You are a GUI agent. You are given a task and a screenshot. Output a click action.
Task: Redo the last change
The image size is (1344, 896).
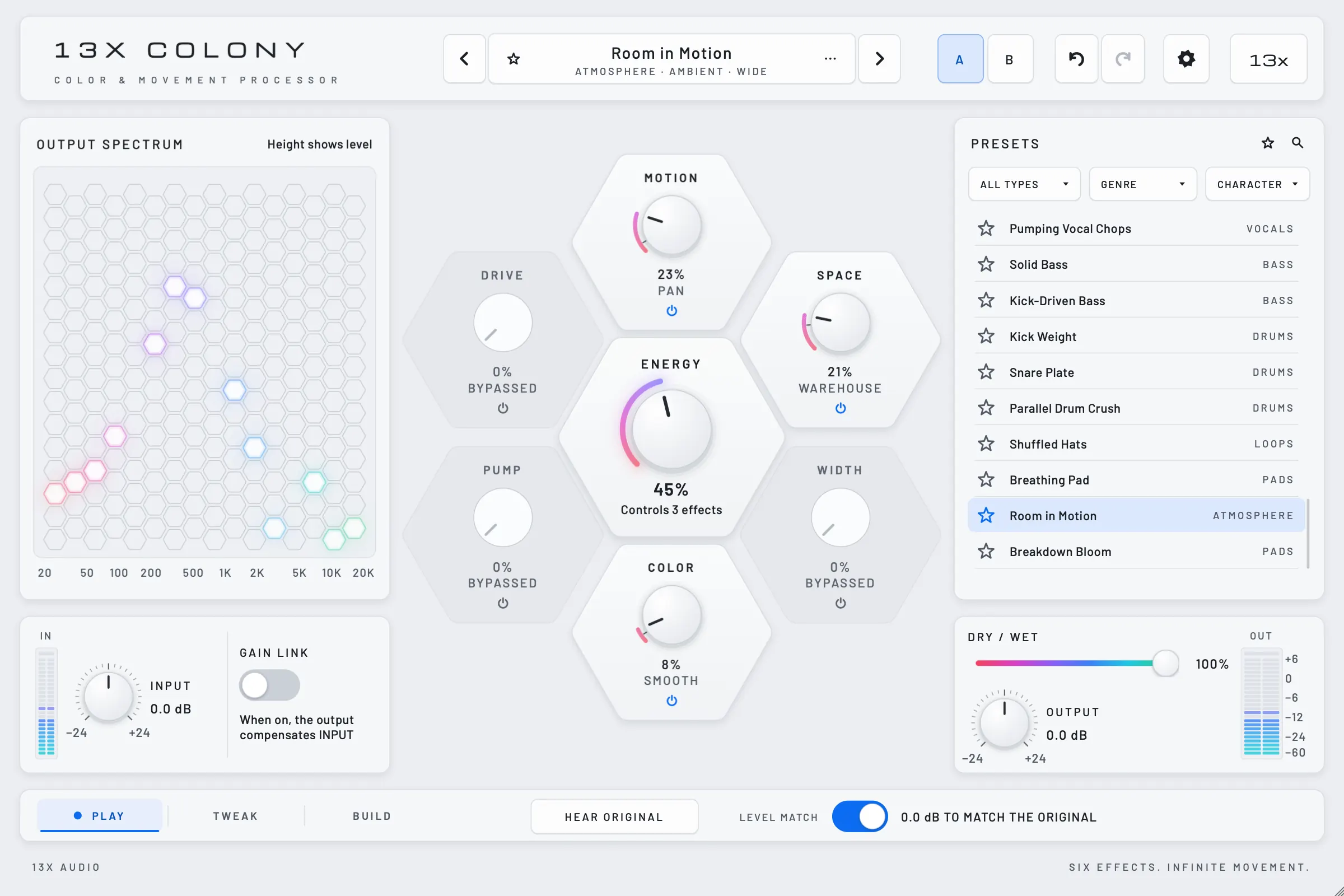[x=1123, y=58]
